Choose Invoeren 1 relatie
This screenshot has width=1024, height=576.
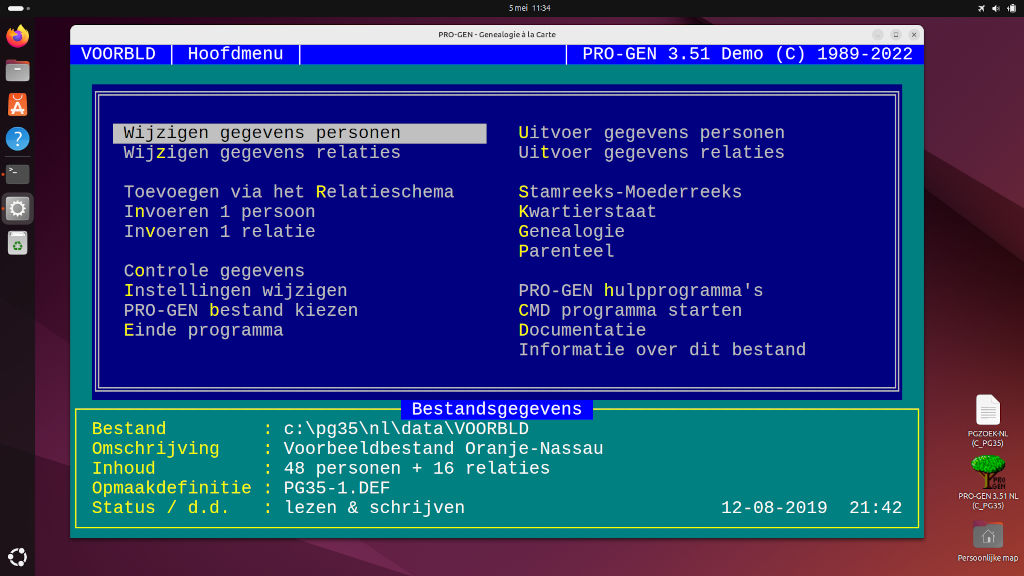(219, 231)
